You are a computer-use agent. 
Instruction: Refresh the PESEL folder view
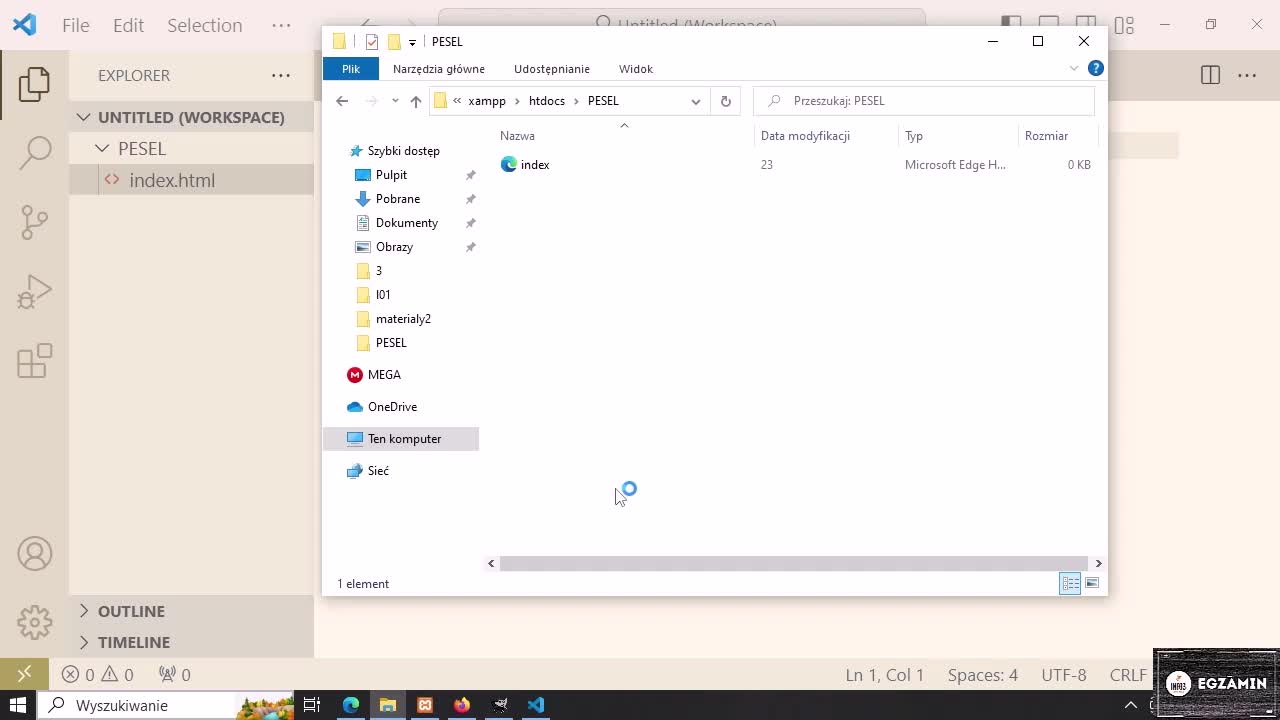click(726, 101)
